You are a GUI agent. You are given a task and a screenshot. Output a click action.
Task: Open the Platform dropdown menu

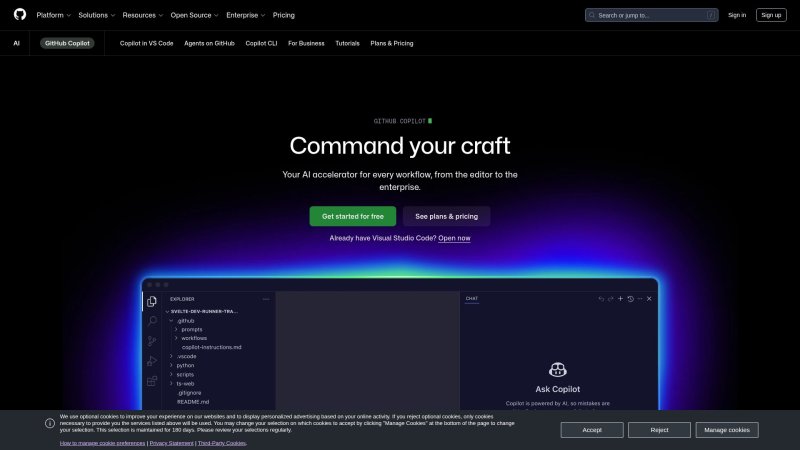pos(54,15)
